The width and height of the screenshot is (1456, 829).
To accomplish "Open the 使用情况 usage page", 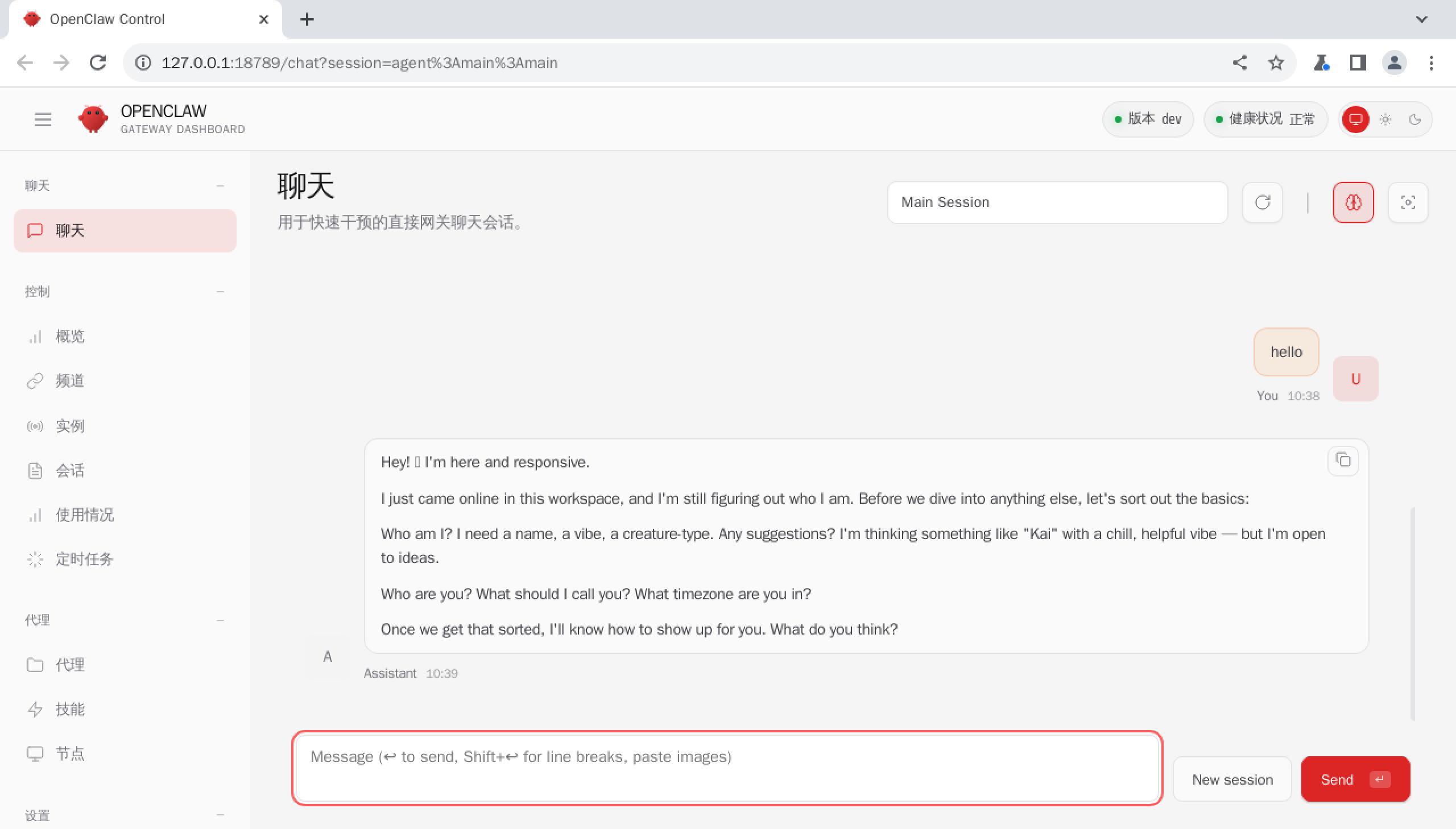I will (x=125, y=515).
